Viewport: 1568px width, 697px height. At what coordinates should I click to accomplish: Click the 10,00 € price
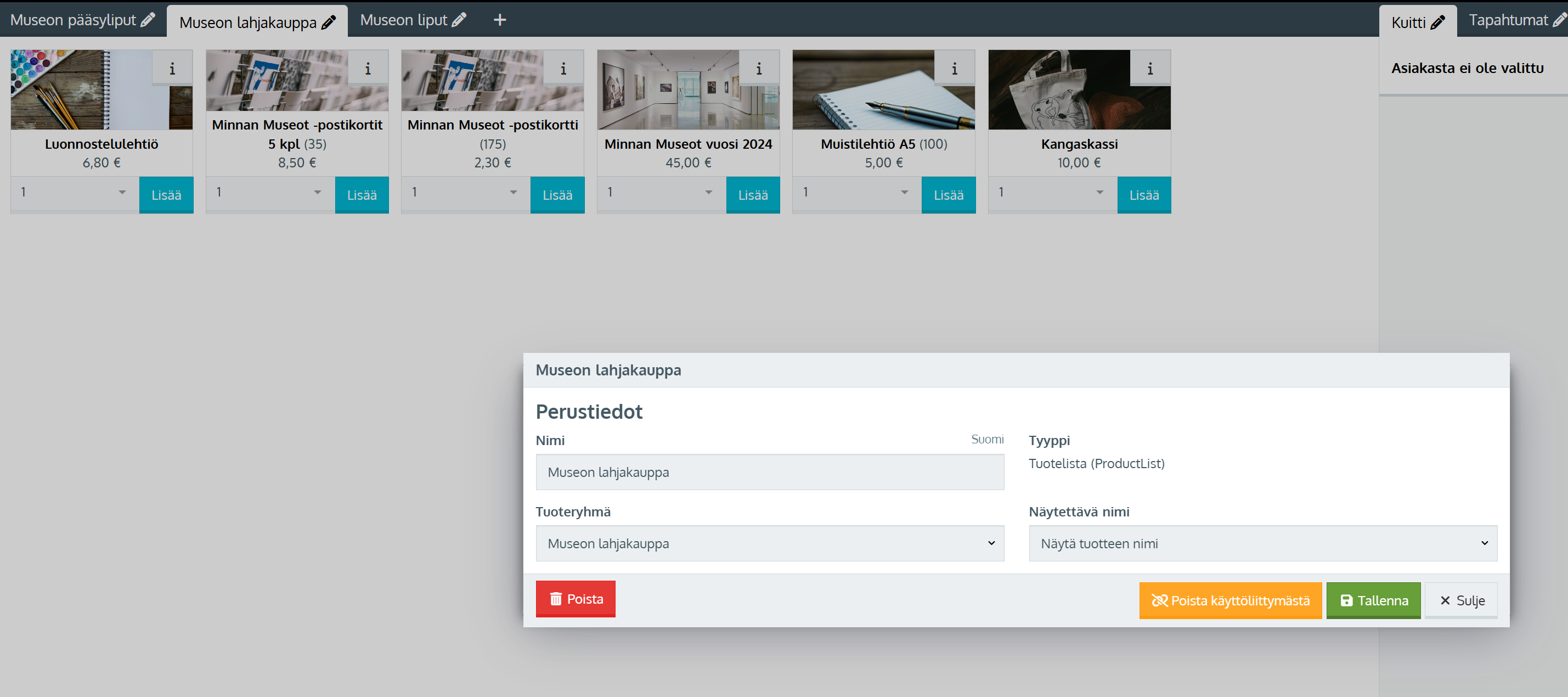coord(1079,163)
